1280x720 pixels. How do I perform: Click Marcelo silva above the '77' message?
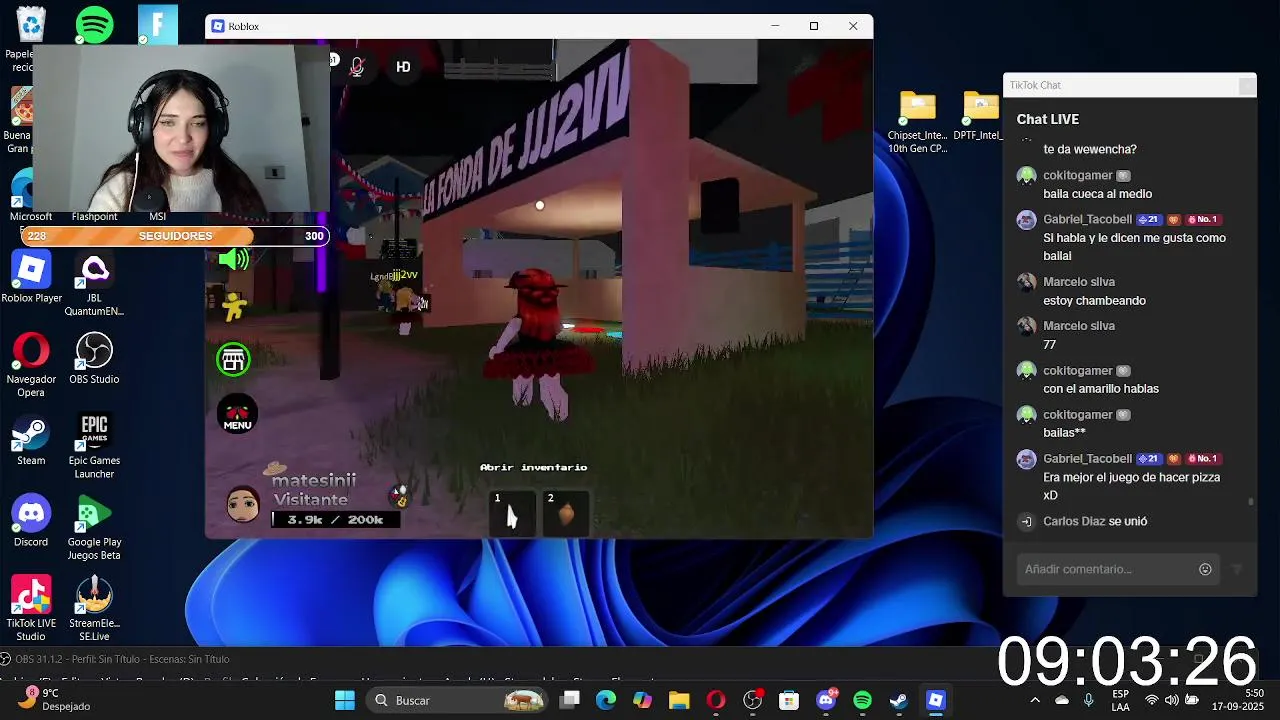1079,326
